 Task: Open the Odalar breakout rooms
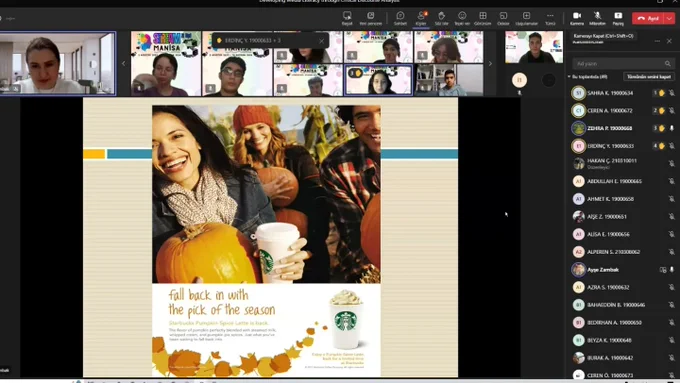pyautogui.click(x=503, y=18)
